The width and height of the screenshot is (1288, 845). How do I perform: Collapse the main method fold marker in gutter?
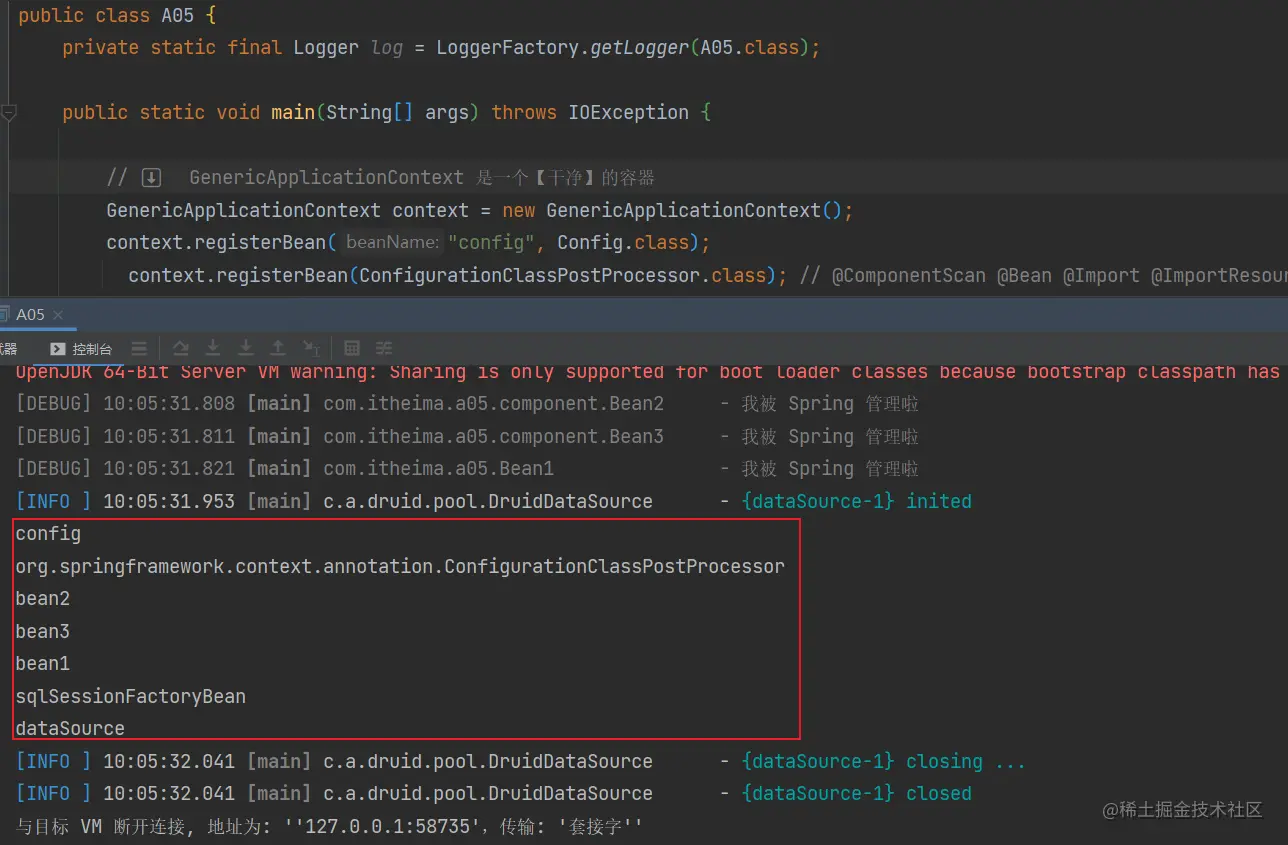9,113
